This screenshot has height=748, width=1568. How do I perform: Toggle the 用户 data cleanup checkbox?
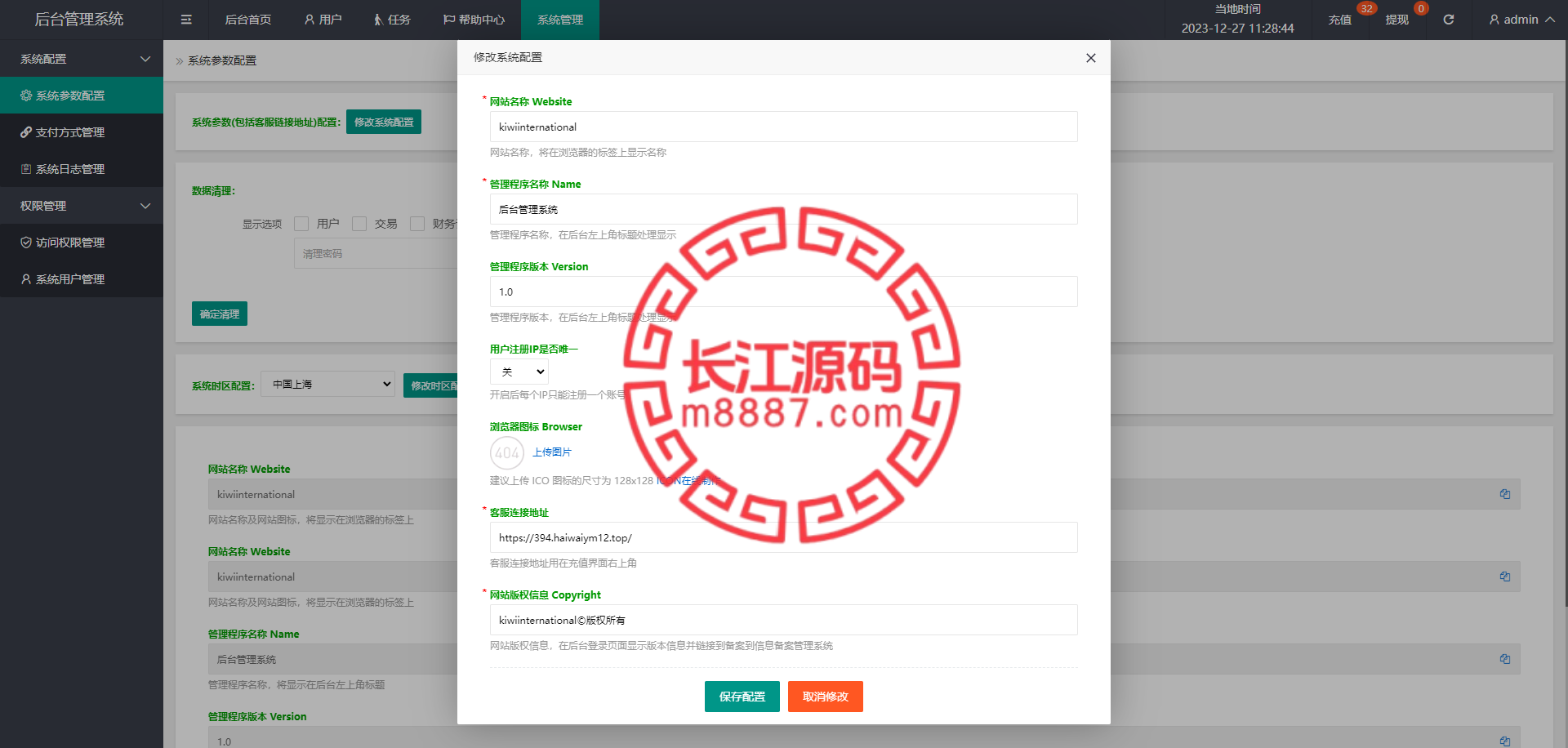[301, 224]
